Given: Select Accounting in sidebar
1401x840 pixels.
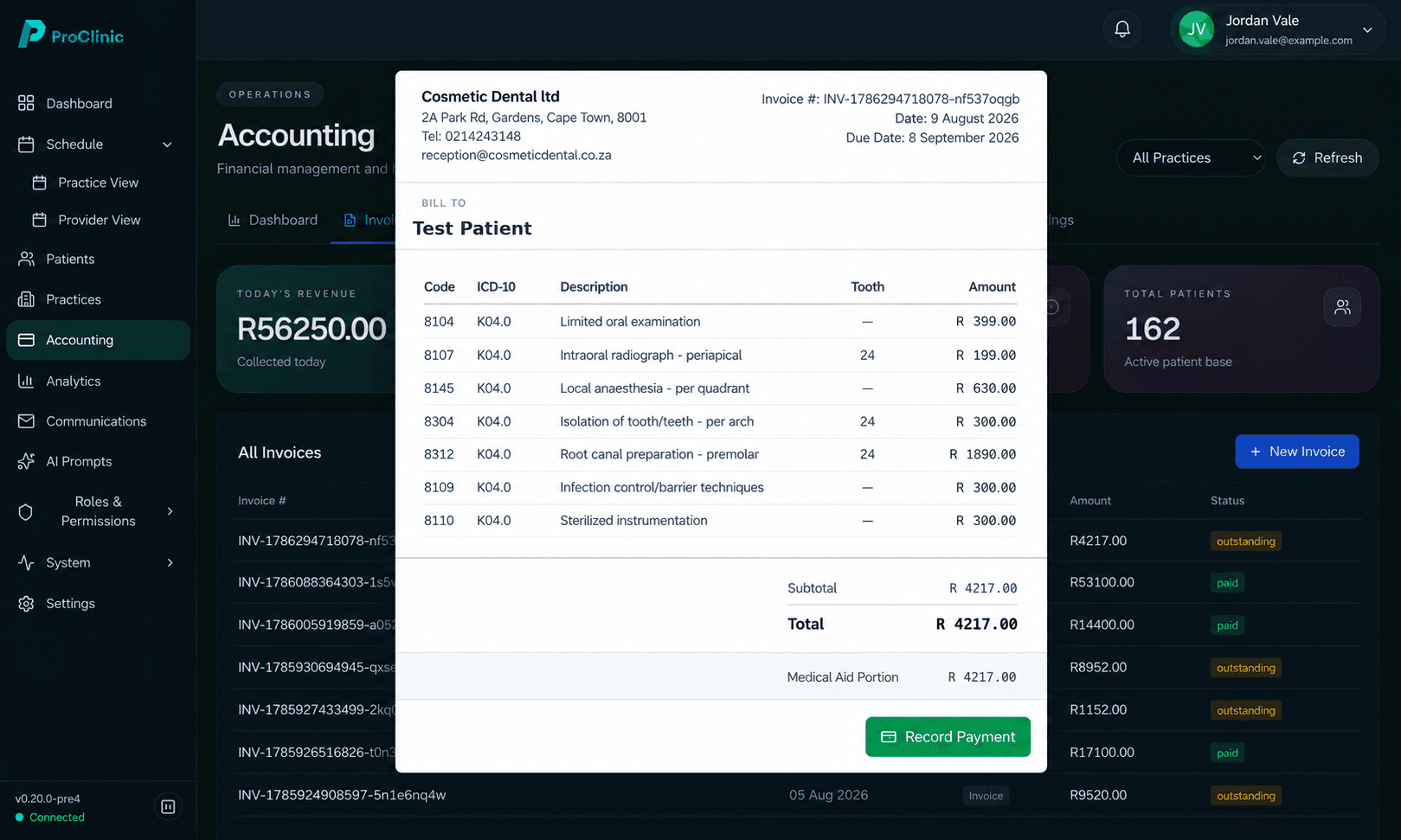Looking at the screenshot, I should point(98,340).
